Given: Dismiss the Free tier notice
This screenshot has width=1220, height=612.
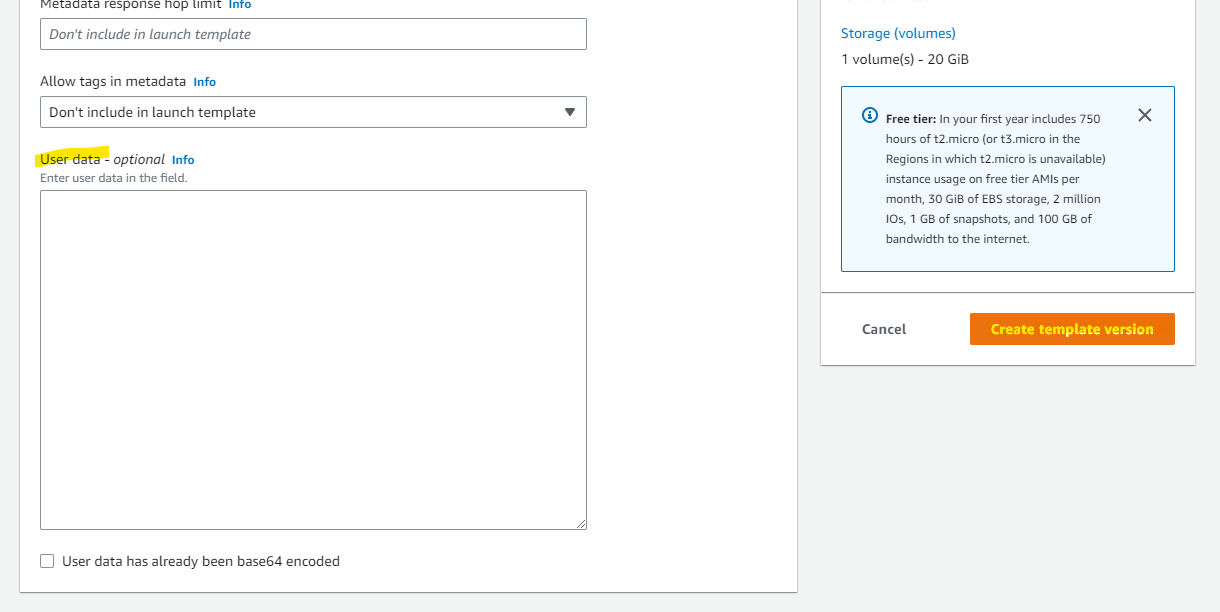Looking at the screenshot, I should [x=1145, y=115].
